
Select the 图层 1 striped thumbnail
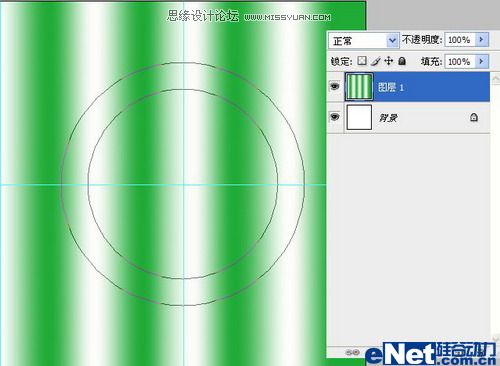coord(359,87)
